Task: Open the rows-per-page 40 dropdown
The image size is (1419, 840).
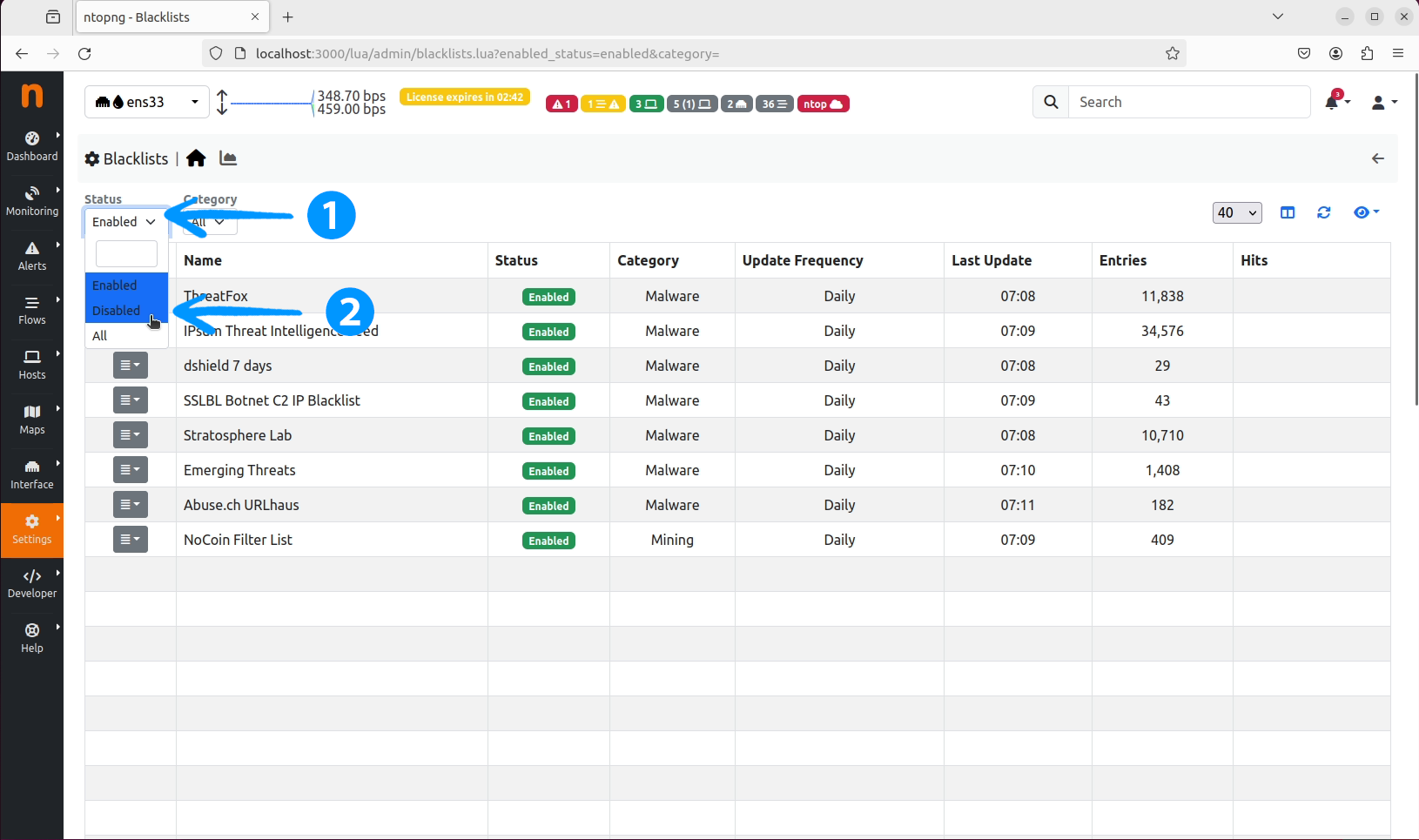Action: [1236, 212]
